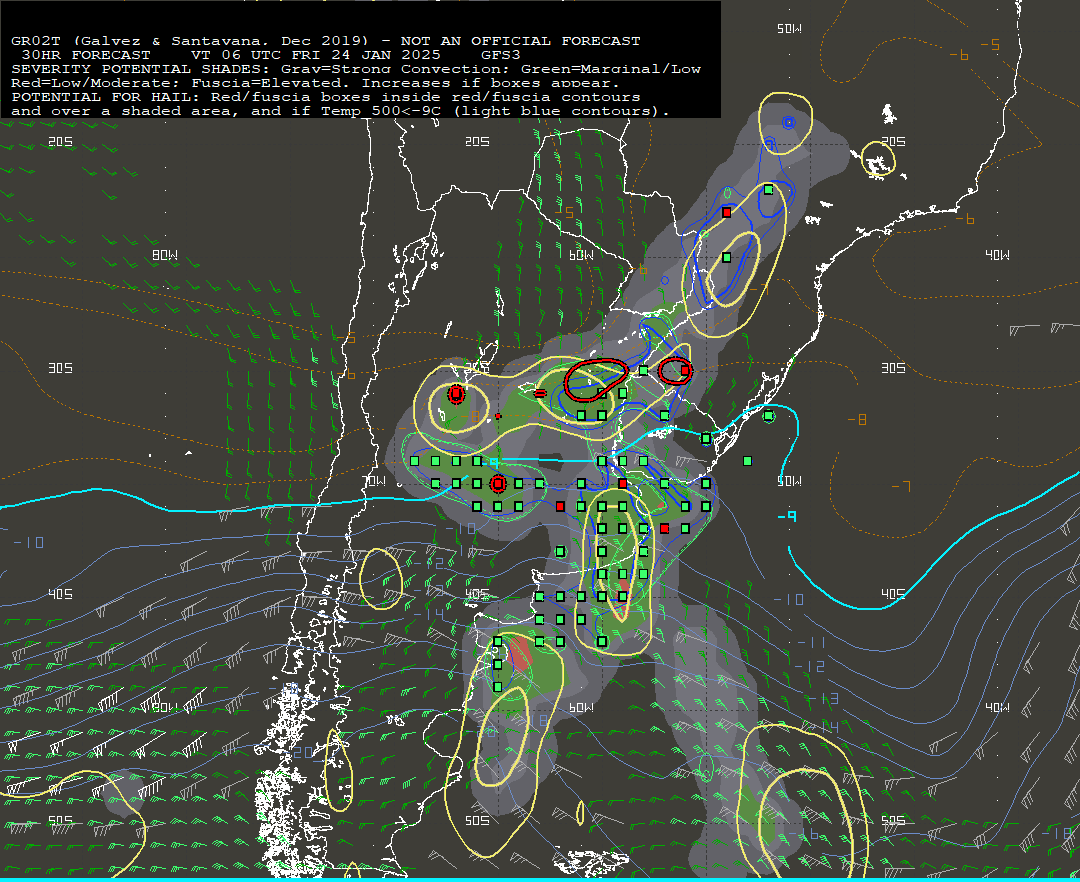Viewport: 1080px width, 882px height.
Task: Click the '30S' label on right side
Action: 893,368
